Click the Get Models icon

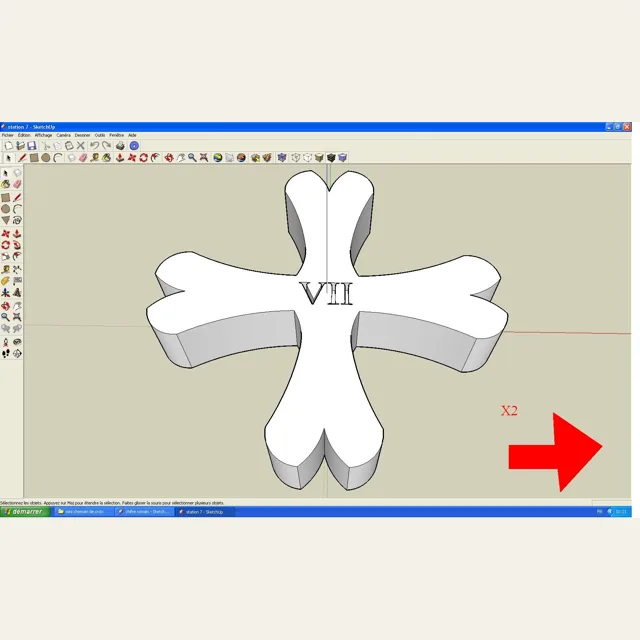pos(256,158)
